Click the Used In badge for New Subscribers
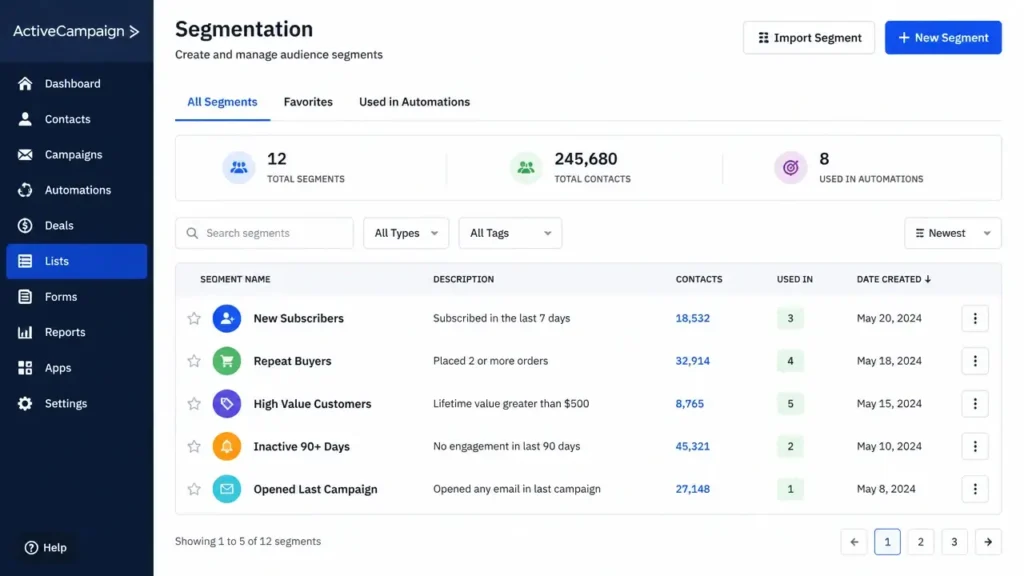 790,318
